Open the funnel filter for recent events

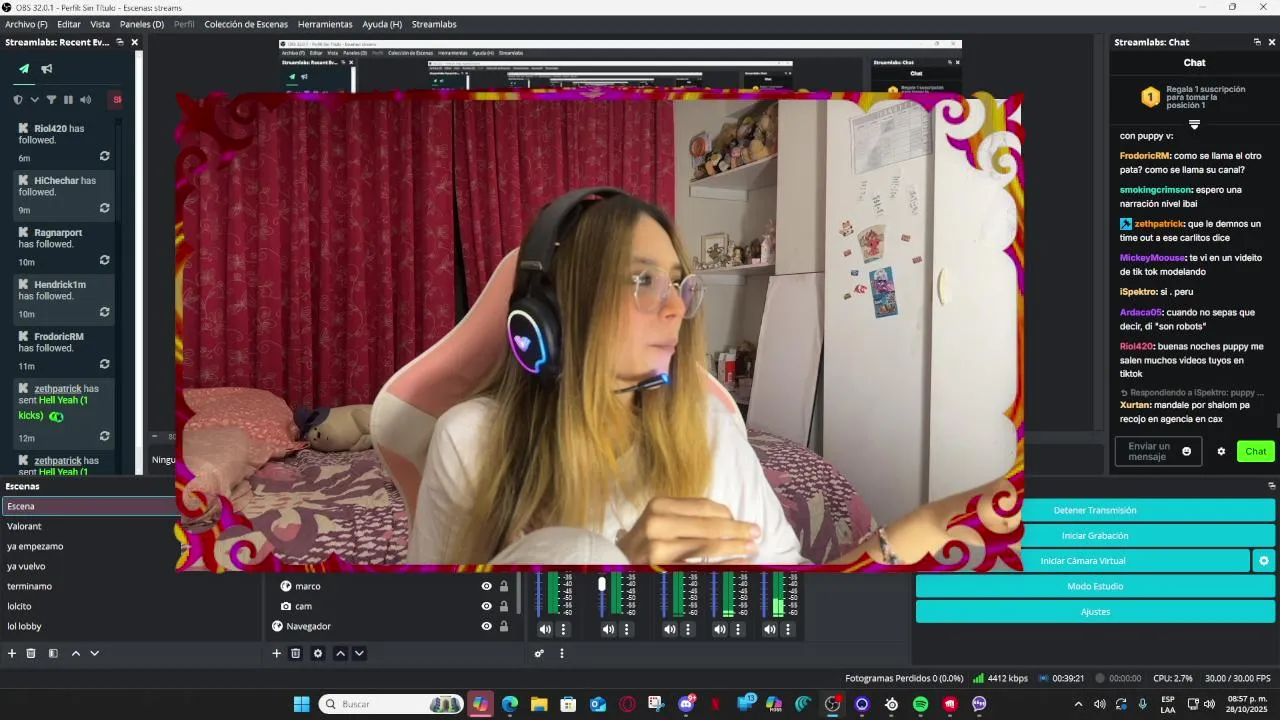point(51,100)
